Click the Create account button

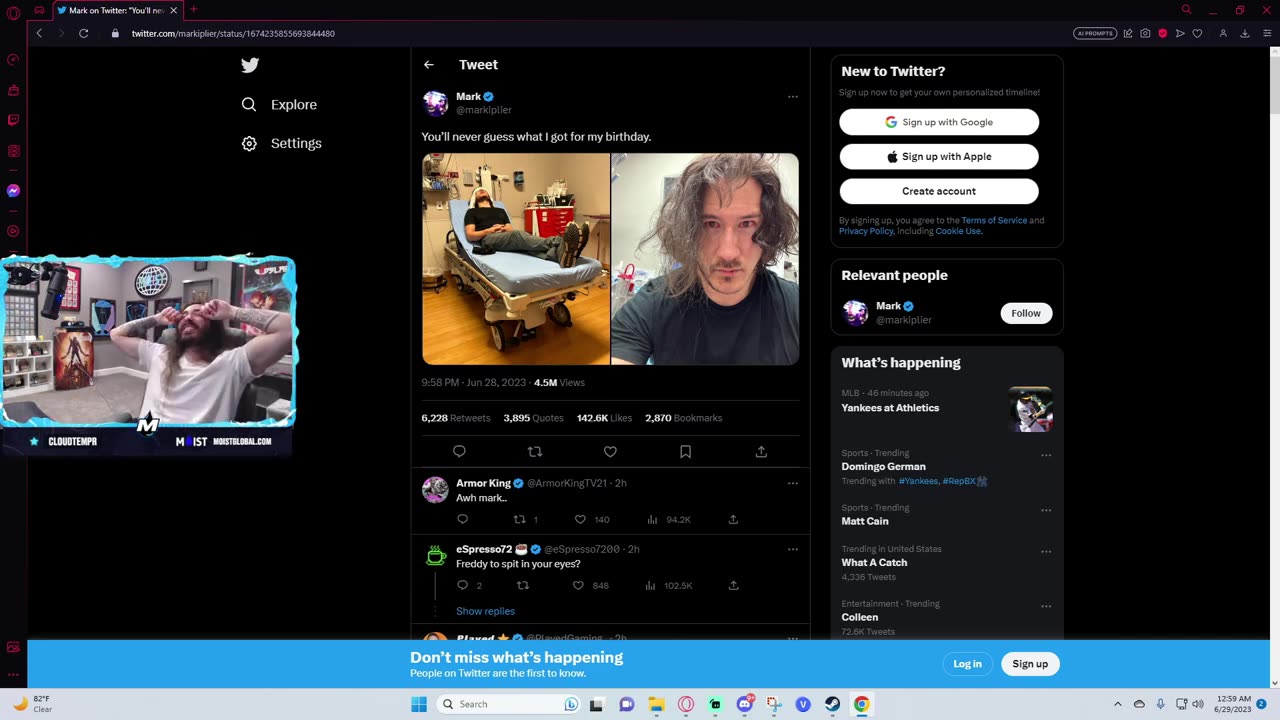[939, 191]
